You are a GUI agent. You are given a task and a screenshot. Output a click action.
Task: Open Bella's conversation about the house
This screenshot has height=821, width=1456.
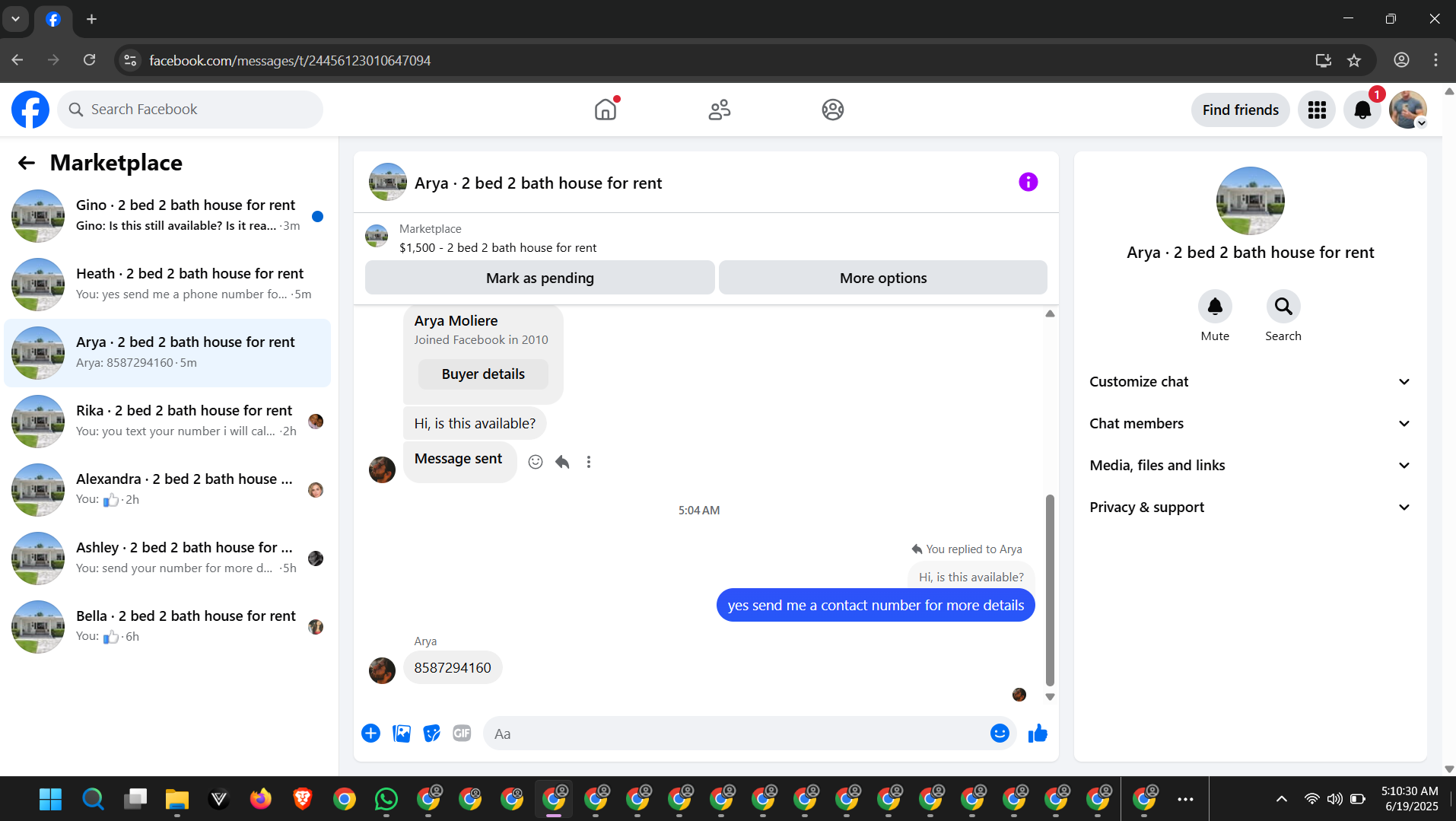tap(167, 627)
